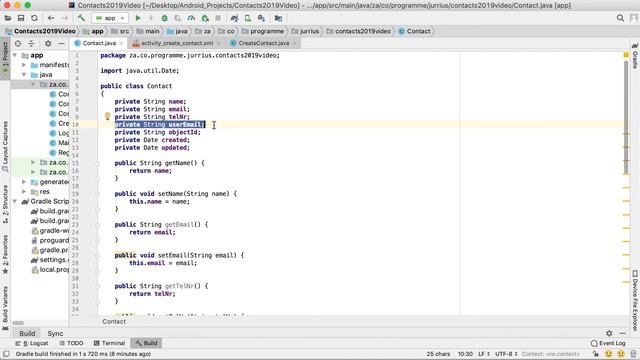Open the SDK Manager icon
Image resolution: width=640 pixels, height=360 pixels.
pos(261,18)
